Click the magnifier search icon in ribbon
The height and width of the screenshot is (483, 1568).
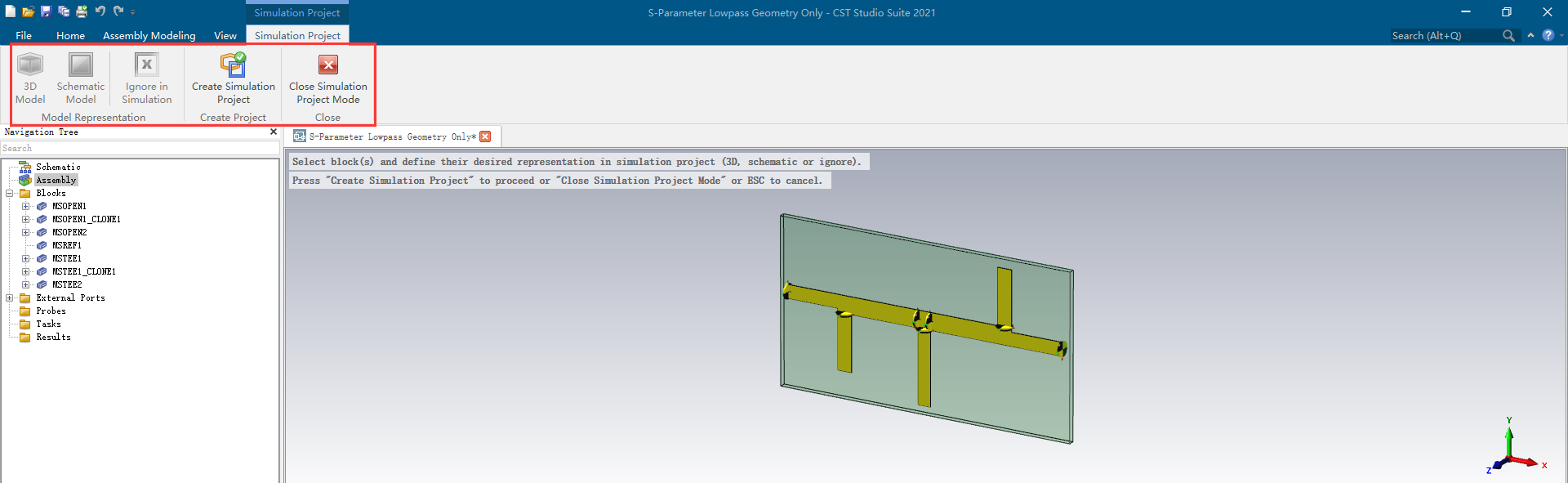coord(1508,35)
